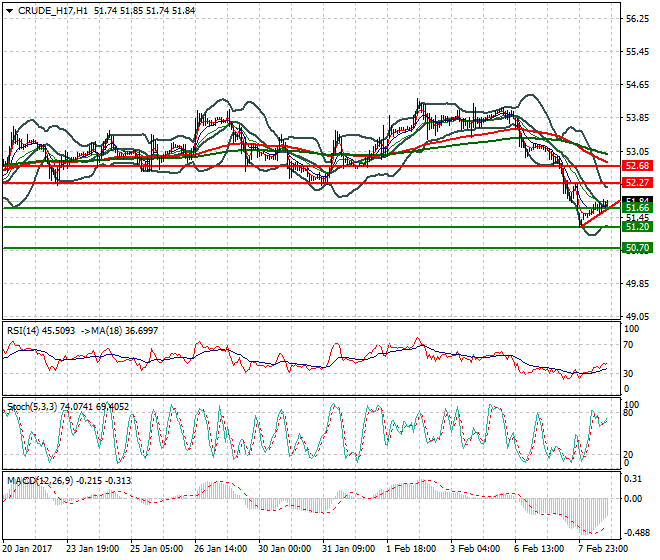Select the red 52.27 resistance price label
660x560 pixels.
click(637, 183)
